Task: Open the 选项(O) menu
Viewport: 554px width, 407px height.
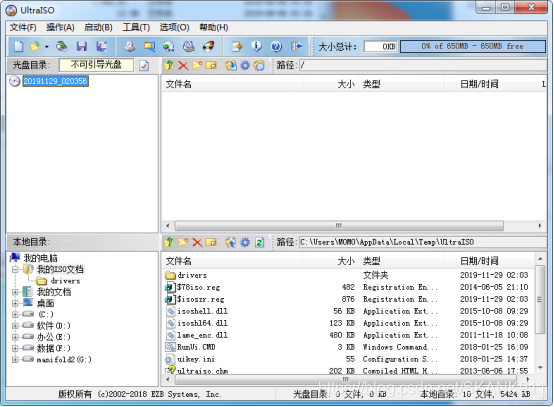Action: (x=174, y=27)
